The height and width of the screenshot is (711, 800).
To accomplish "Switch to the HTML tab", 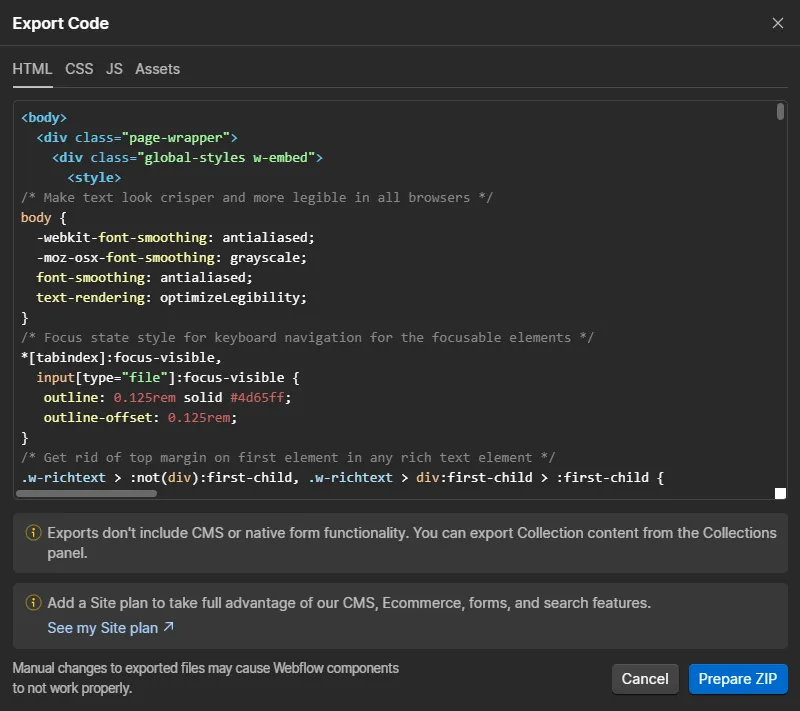I will [x=32, y=69].
